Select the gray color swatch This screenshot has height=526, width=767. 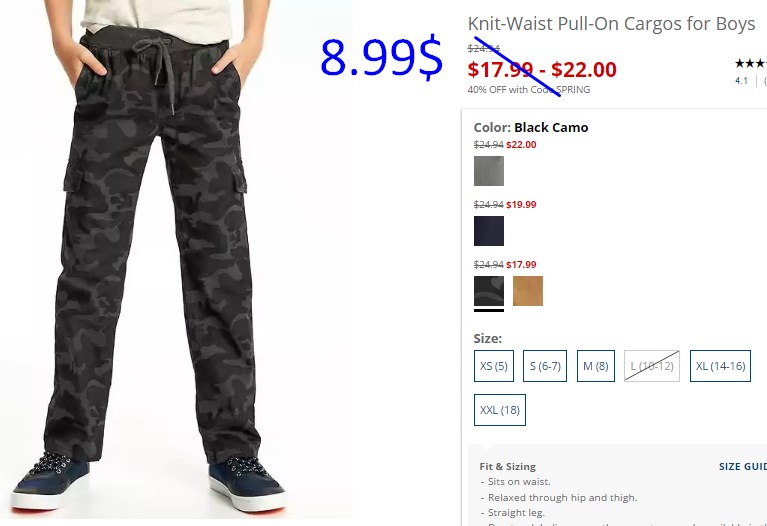[489, 171]
